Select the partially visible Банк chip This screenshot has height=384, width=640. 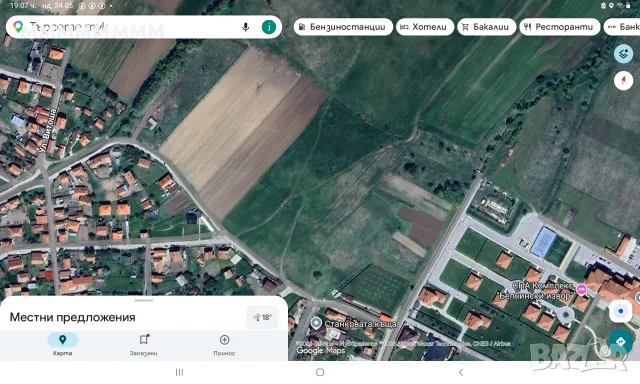click(622, 27)
